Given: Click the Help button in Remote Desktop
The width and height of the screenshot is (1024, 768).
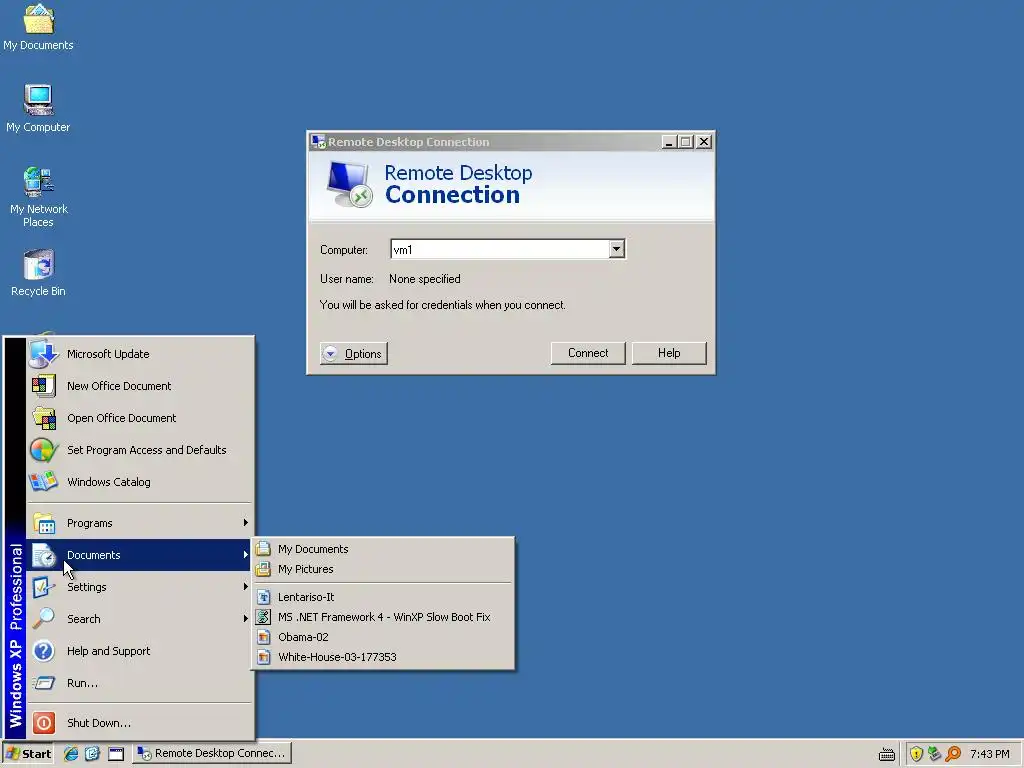Looking at the screenshot, I should click(669, 353).
